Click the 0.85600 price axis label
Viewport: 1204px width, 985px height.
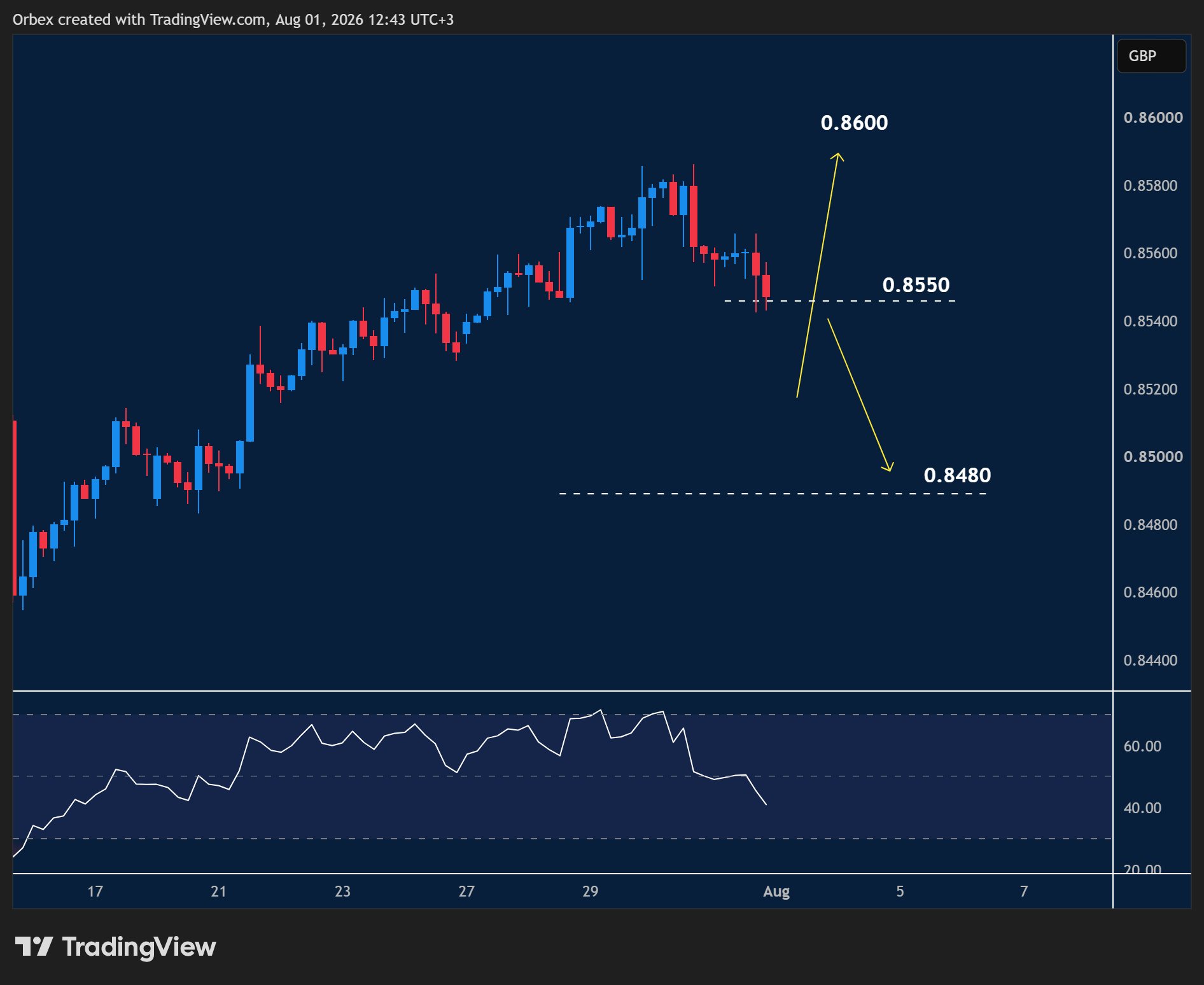click(1151, 253)
